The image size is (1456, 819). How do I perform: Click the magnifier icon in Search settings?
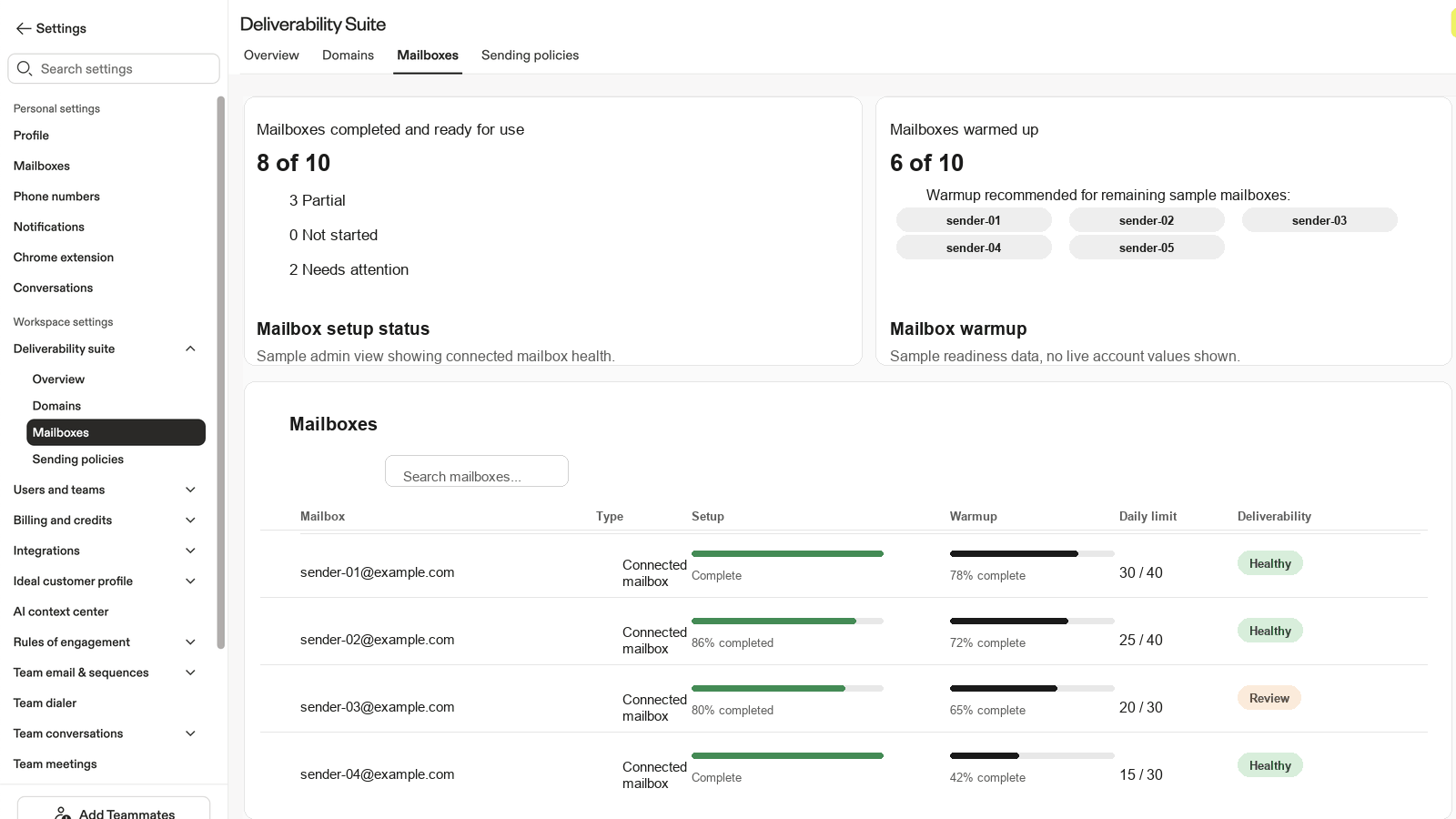[25, 68]
